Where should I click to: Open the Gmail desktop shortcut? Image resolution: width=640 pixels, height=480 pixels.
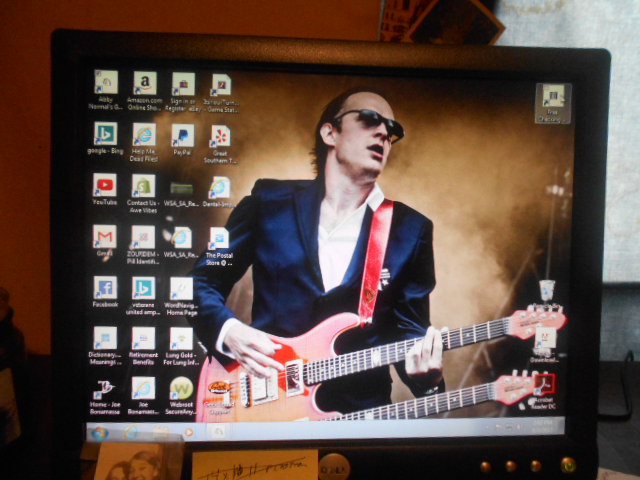(105, 236)
